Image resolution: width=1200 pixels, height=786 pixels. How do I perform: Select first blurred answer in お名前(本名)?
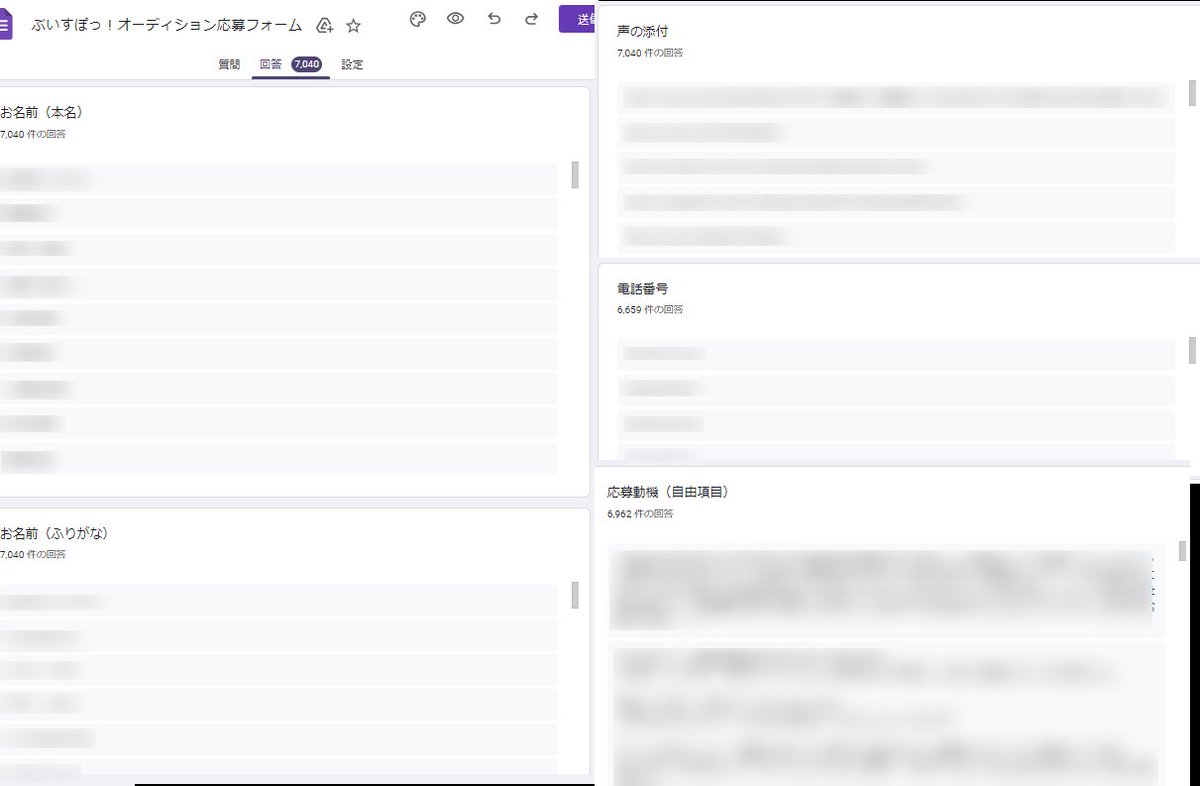[x=279, y=179]
